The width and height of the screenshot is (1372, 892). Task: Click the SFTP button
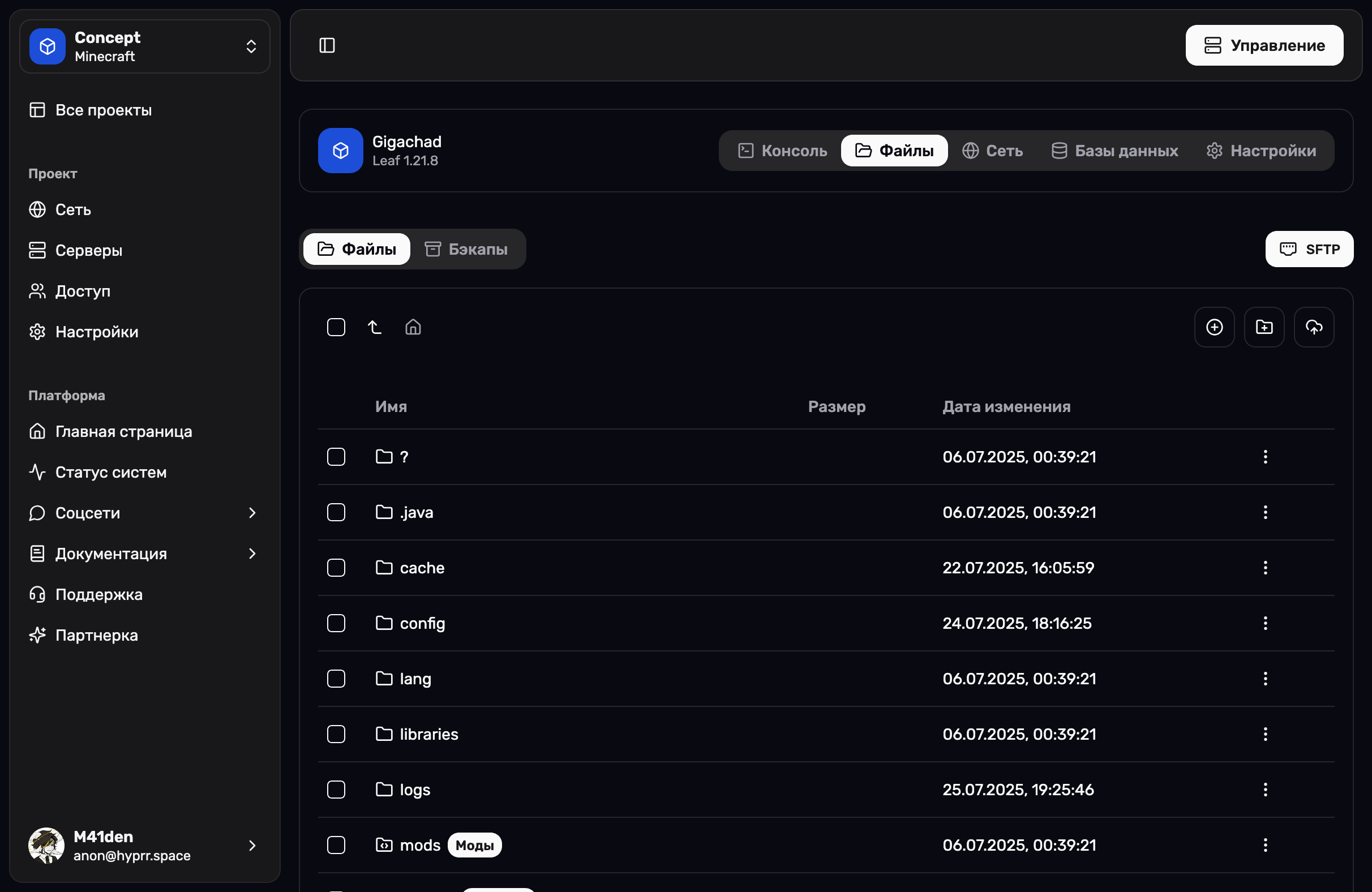click(x=1309, y=249)
